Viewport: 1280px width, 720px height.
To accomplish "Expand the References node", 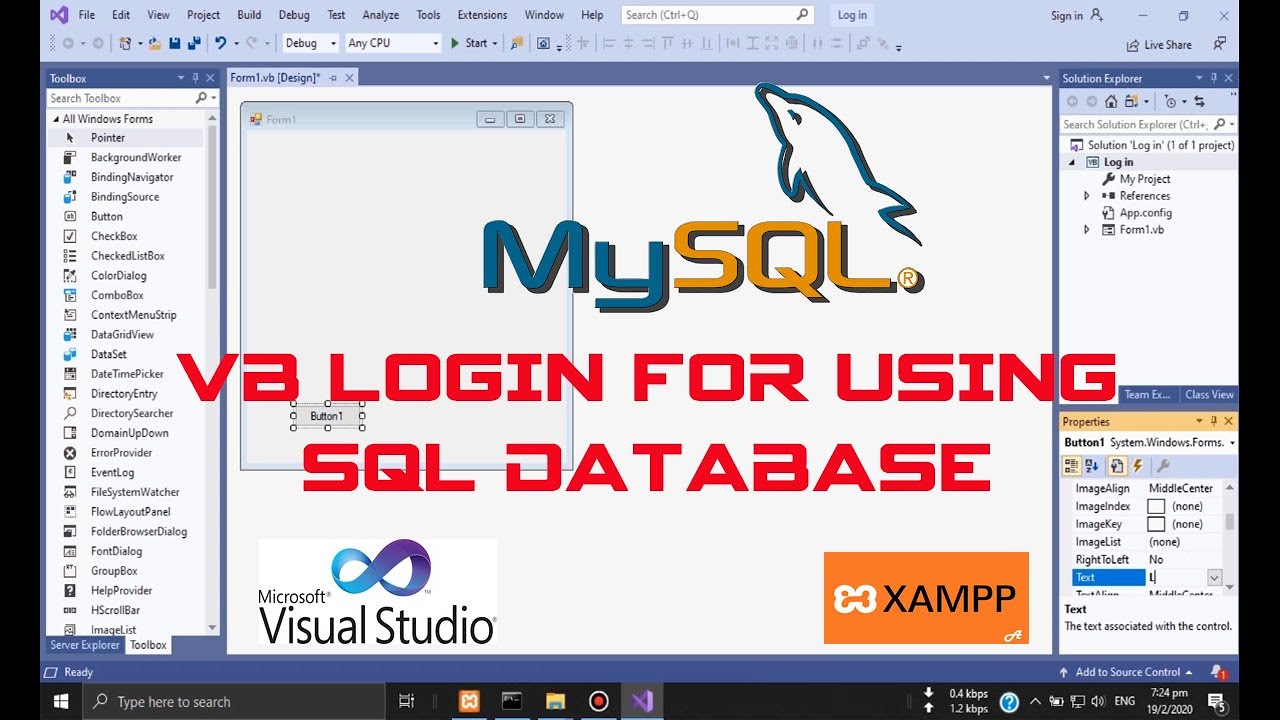I will [x=1087, y=196].
